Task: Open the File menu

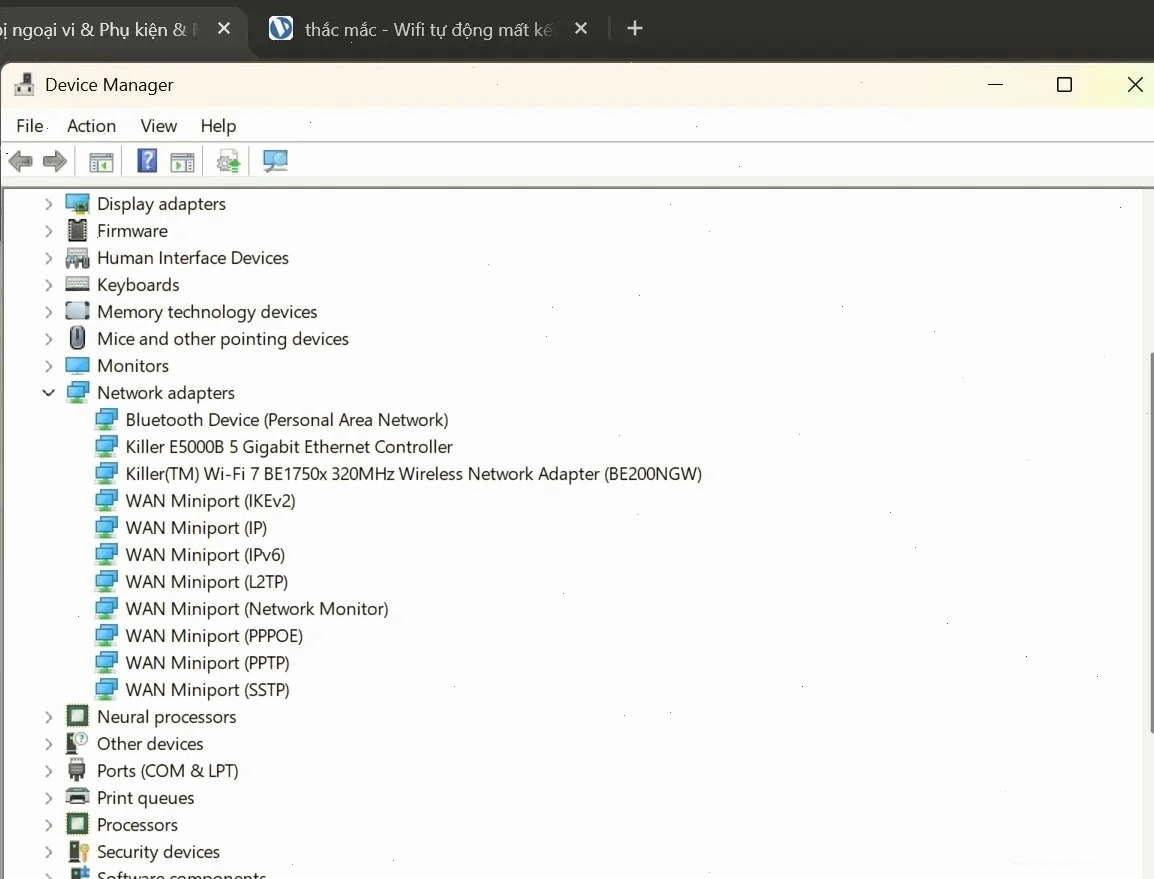Action: 30,126
